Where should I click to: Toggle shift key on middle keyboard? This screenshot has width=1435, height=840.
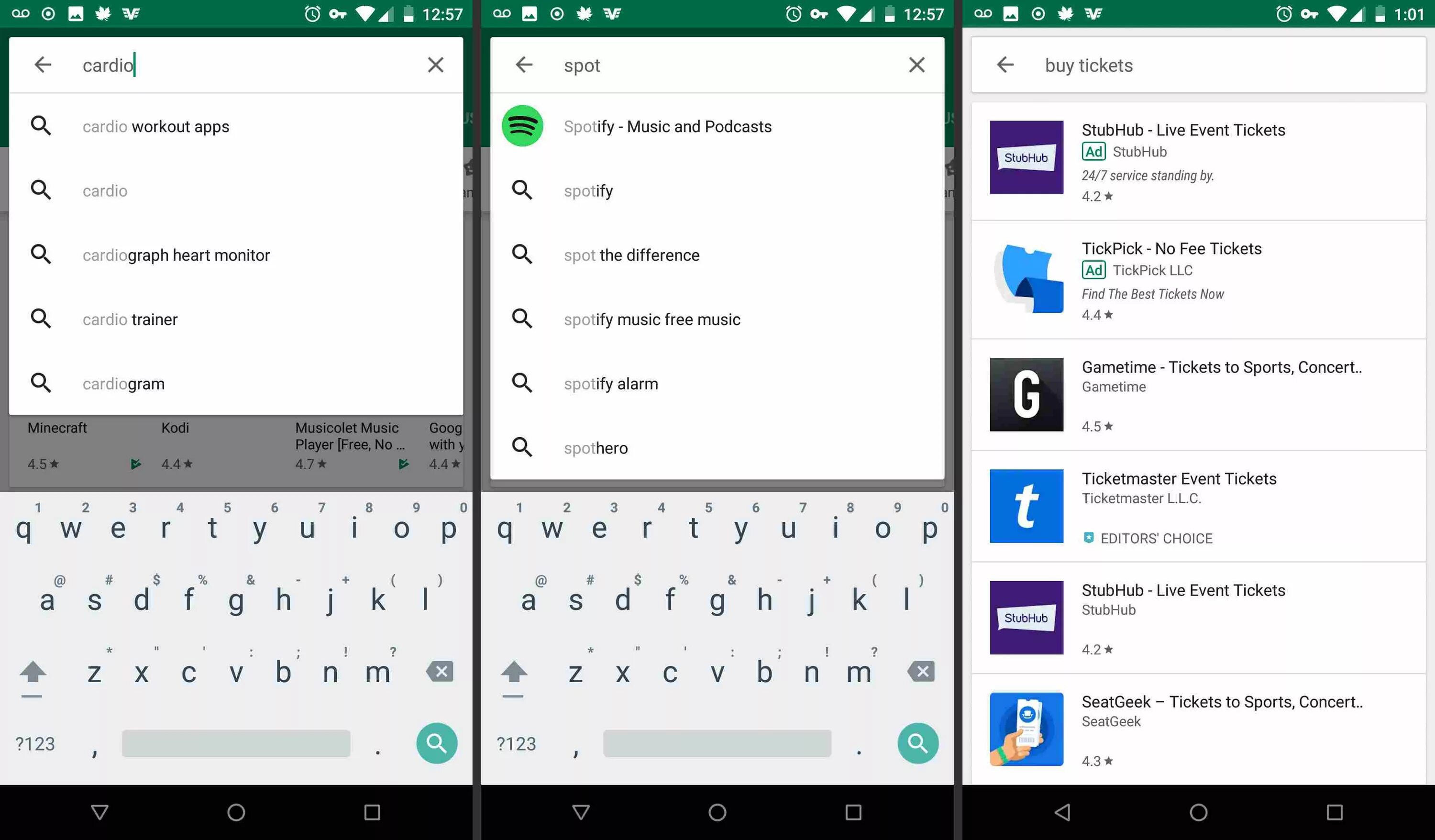pyautogui.click(x=514, y=673)
